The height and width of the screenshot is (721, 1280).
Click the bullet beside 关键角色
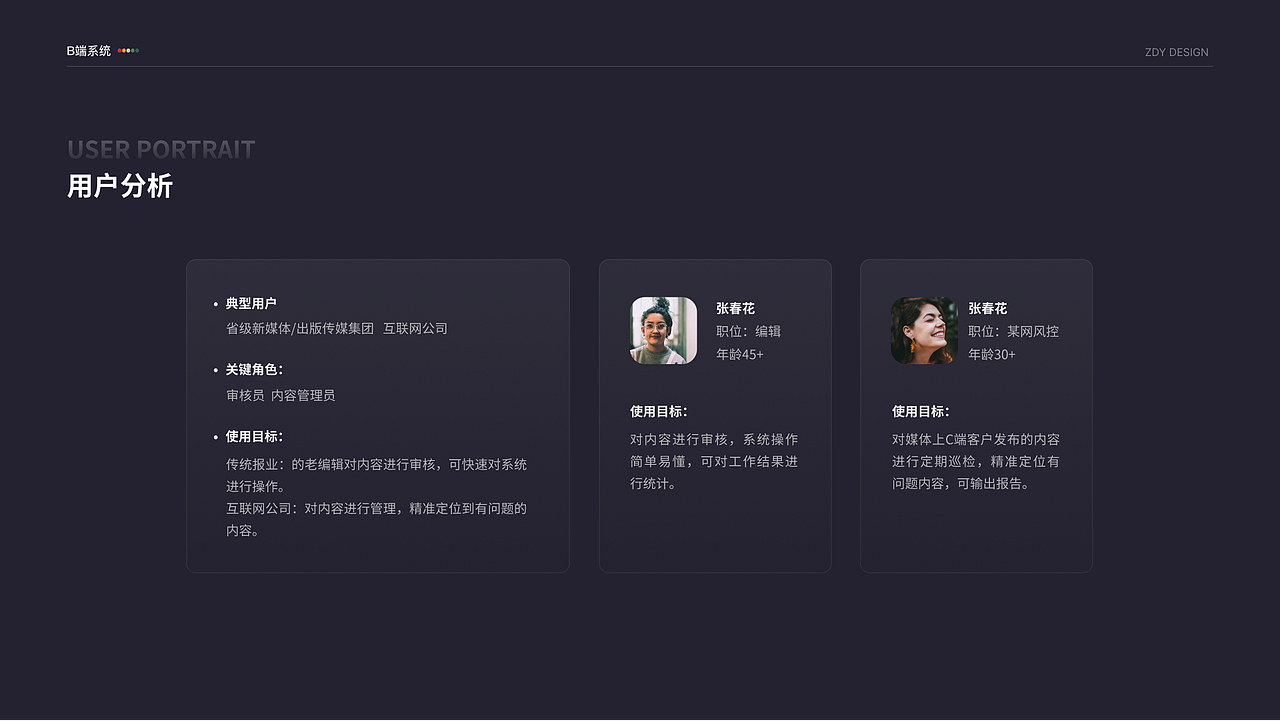(214, 369)
